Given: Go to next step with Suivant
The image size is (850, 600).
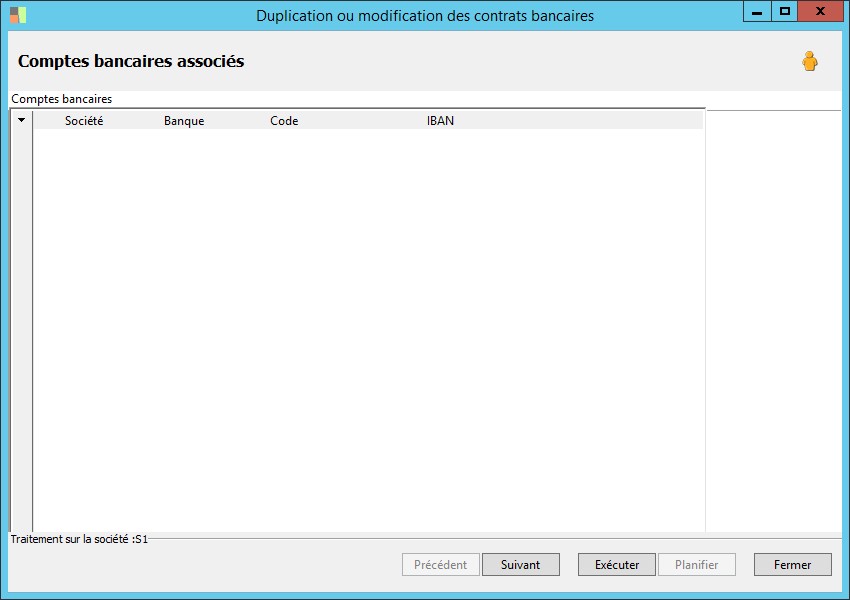Looking at the screenshot, I should coord(521,565).
